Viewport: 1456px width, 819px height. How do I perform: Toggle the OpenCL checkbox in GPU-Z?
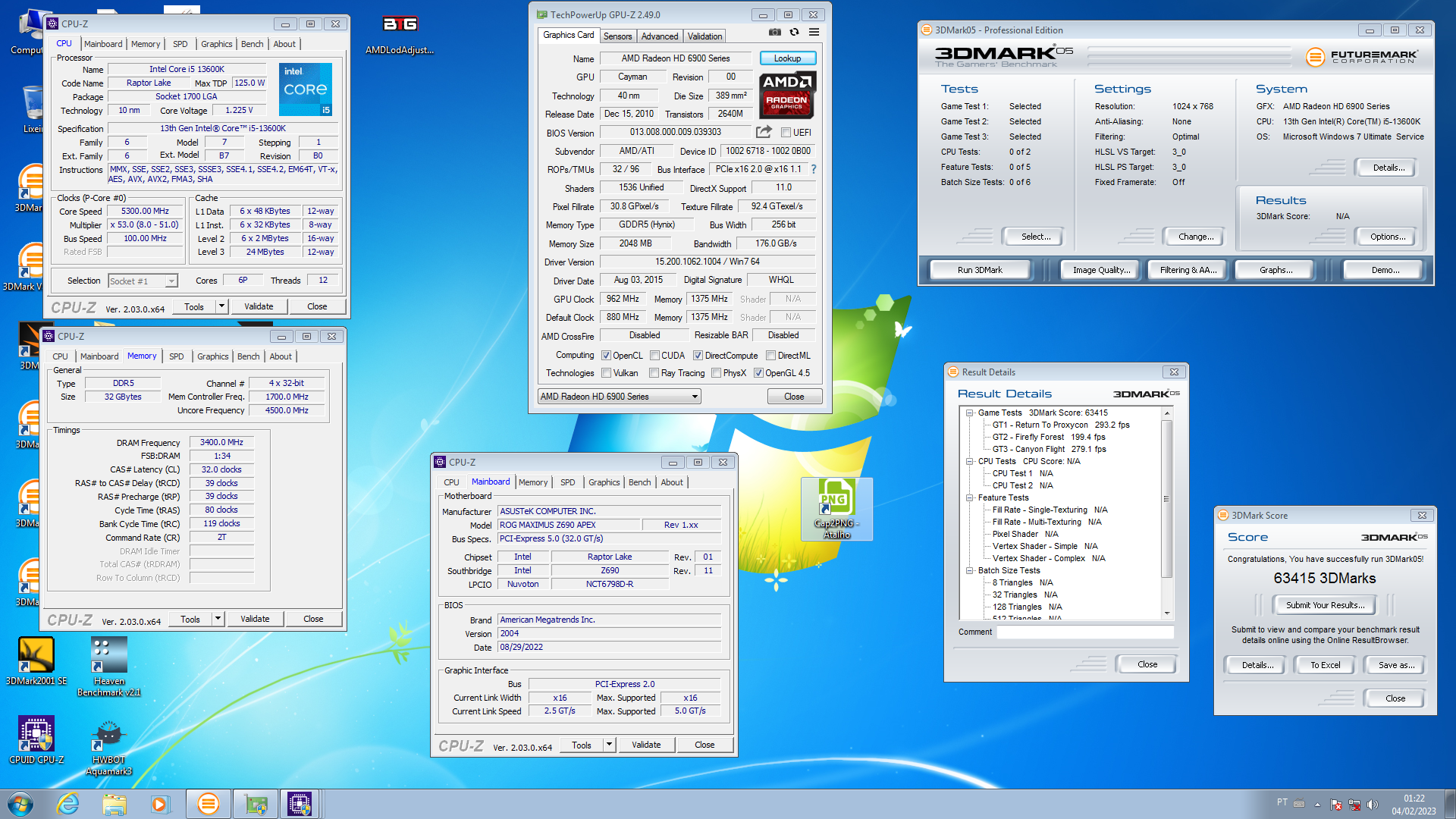606,356
